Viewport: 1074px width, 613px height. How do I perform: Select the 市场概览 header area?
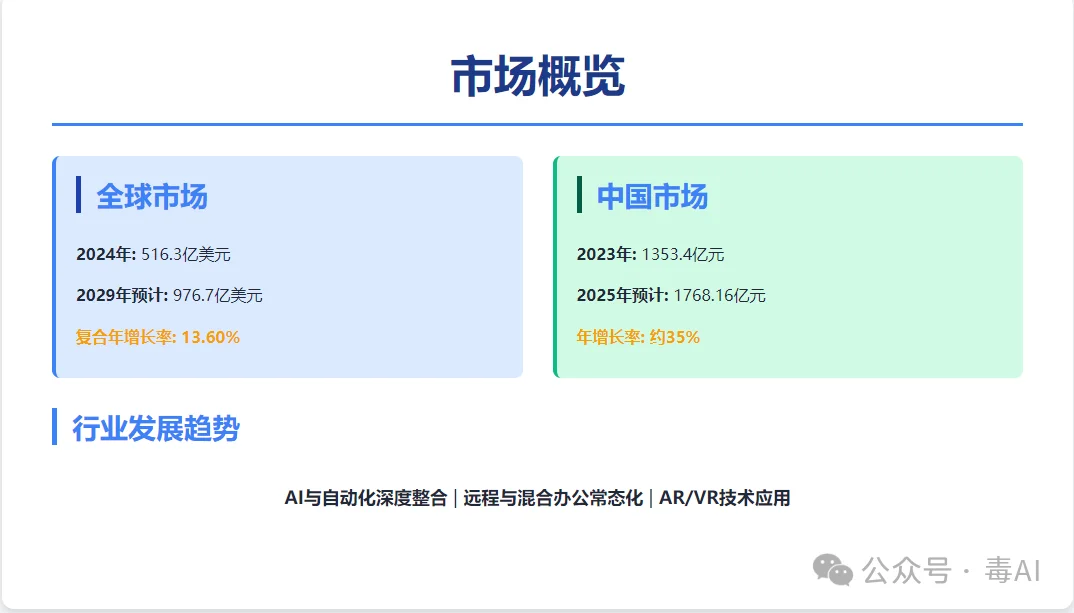click(x=537, y=75)
